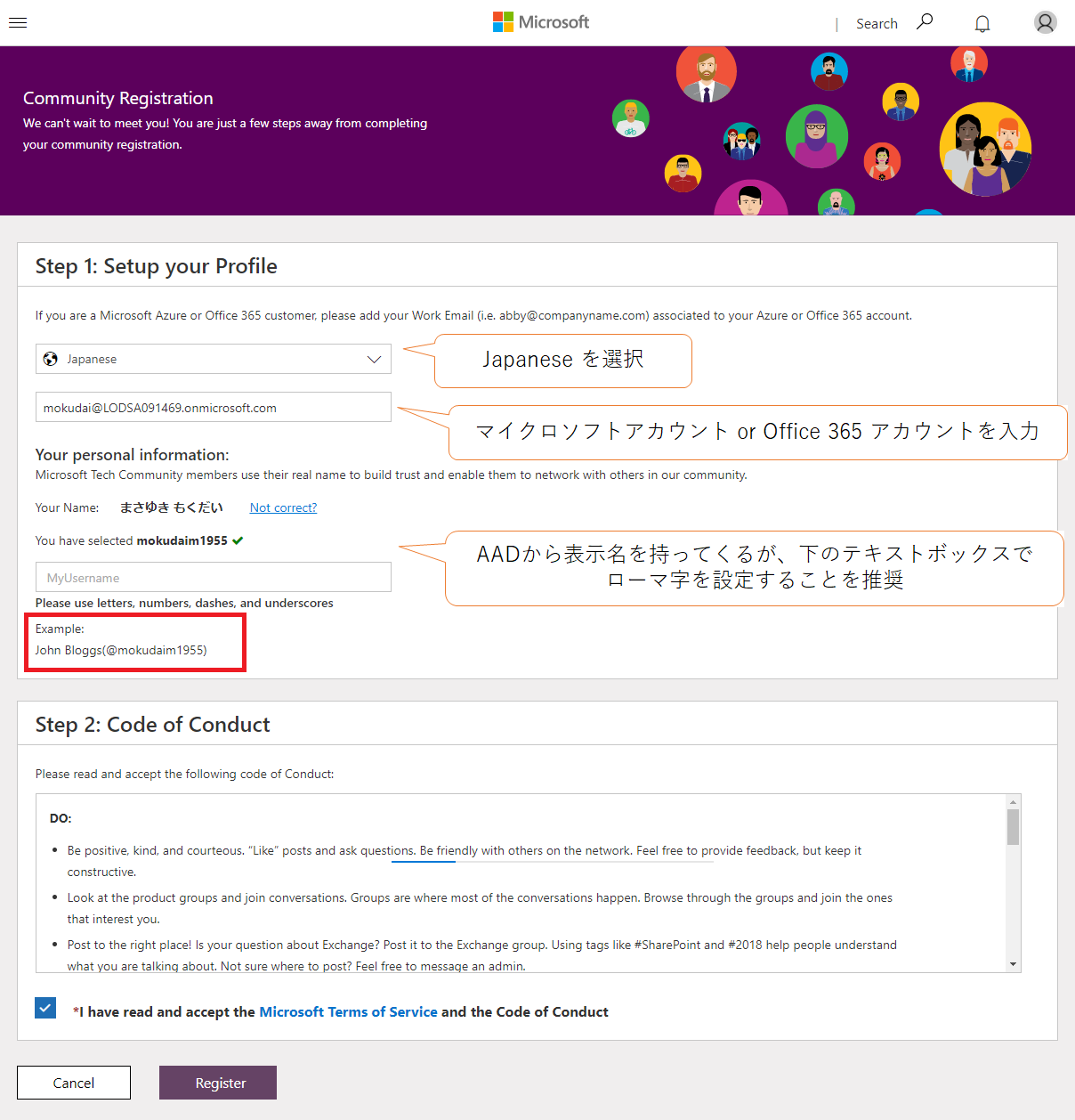This screenshot has width=1075, height=1120.
Task: Expand the Japanese language combo box chevron
Action: [x=374, y=359]
